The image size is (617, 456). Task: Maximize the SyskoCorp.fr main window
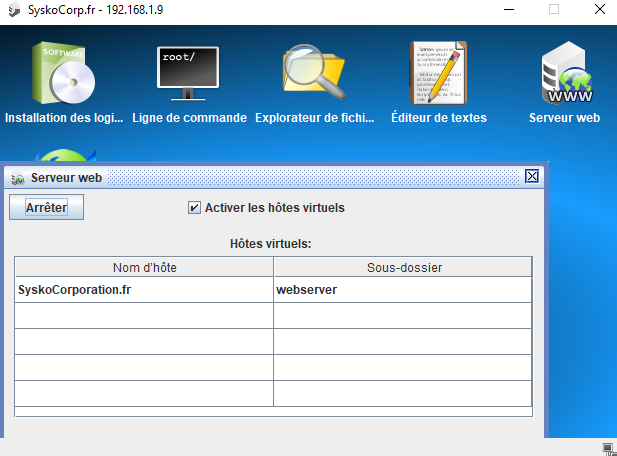pyautogui.click(x=553, y=9)
